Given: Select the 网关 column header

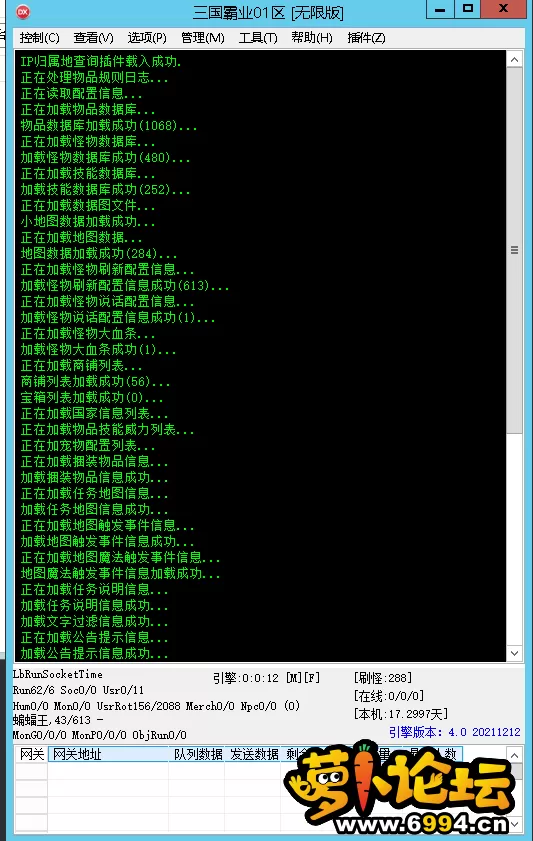Looking at the screenshot, I should 32,754.
